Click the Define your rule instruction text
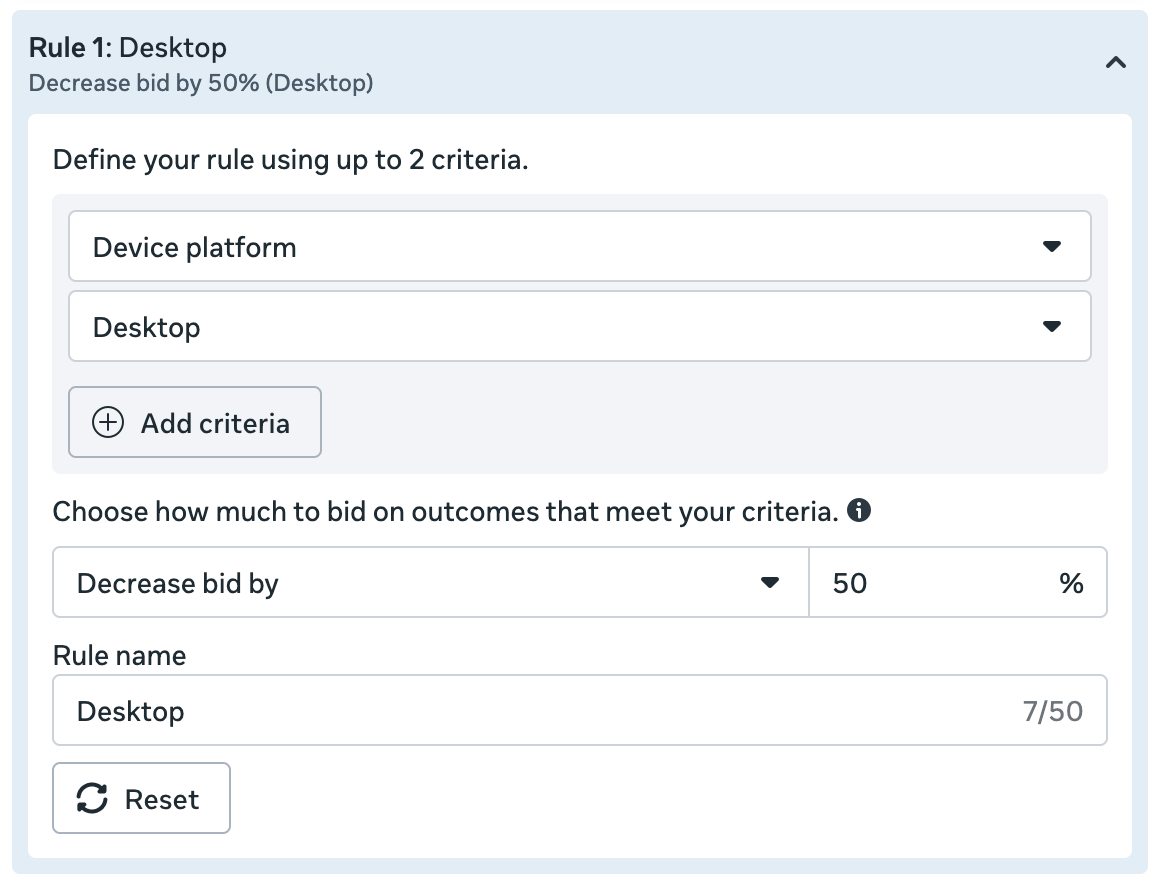 coord(290,160)
